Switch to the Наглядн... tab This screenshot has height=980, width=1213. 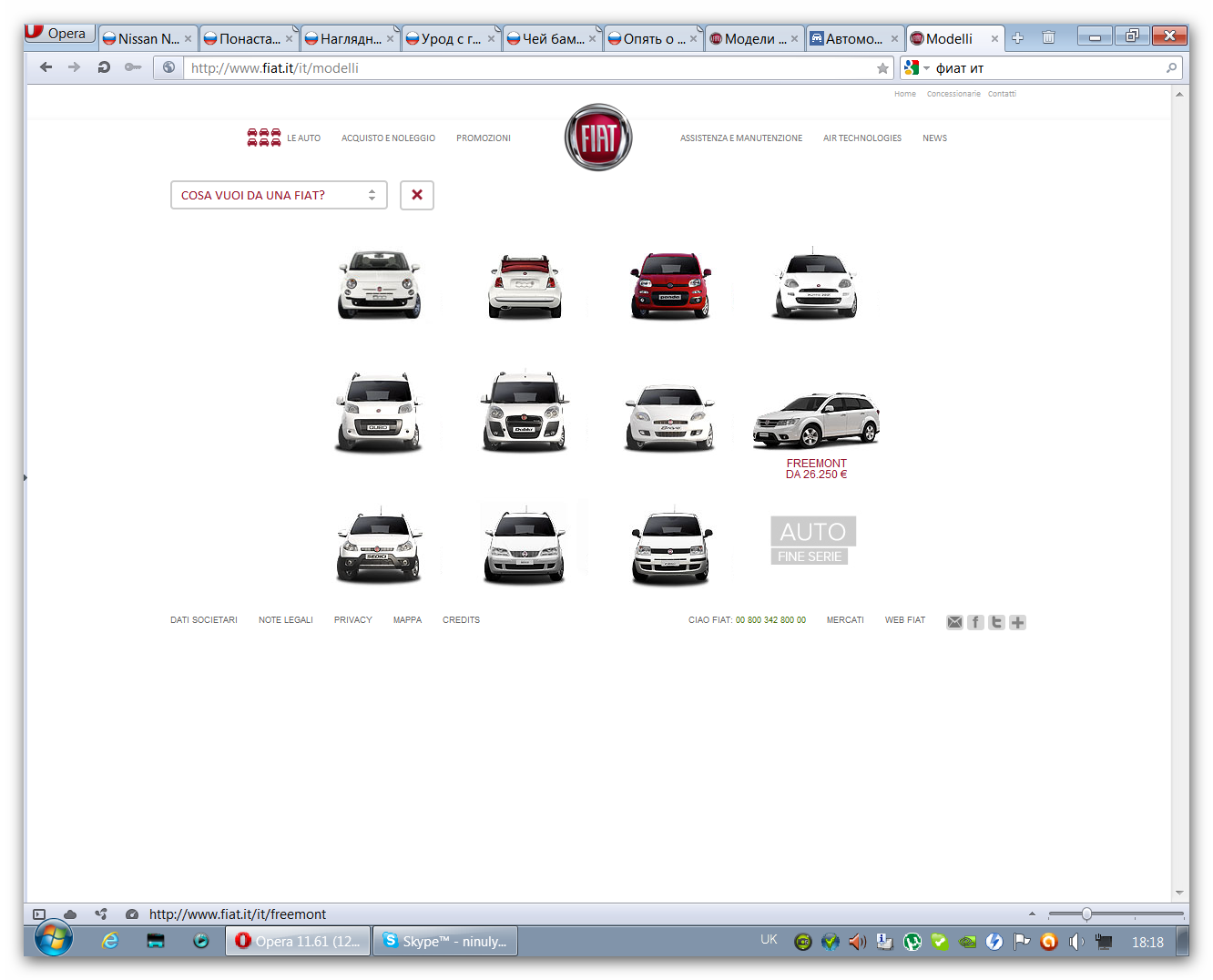click(x=348, y=38)
